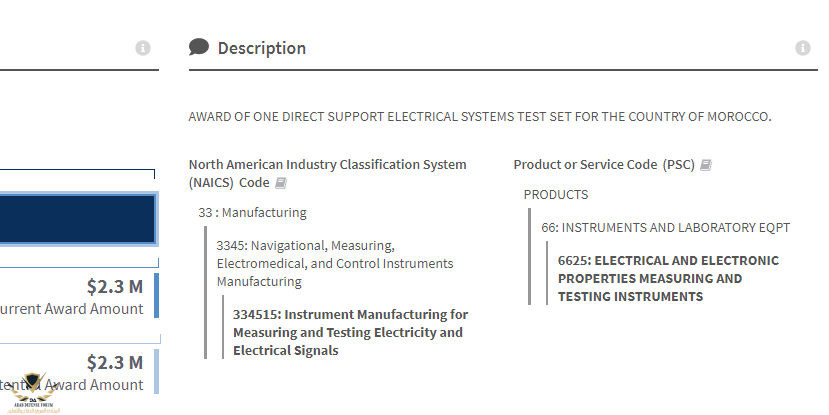
Task: Click the speech bubble Description icon
Action: [199, 47]
